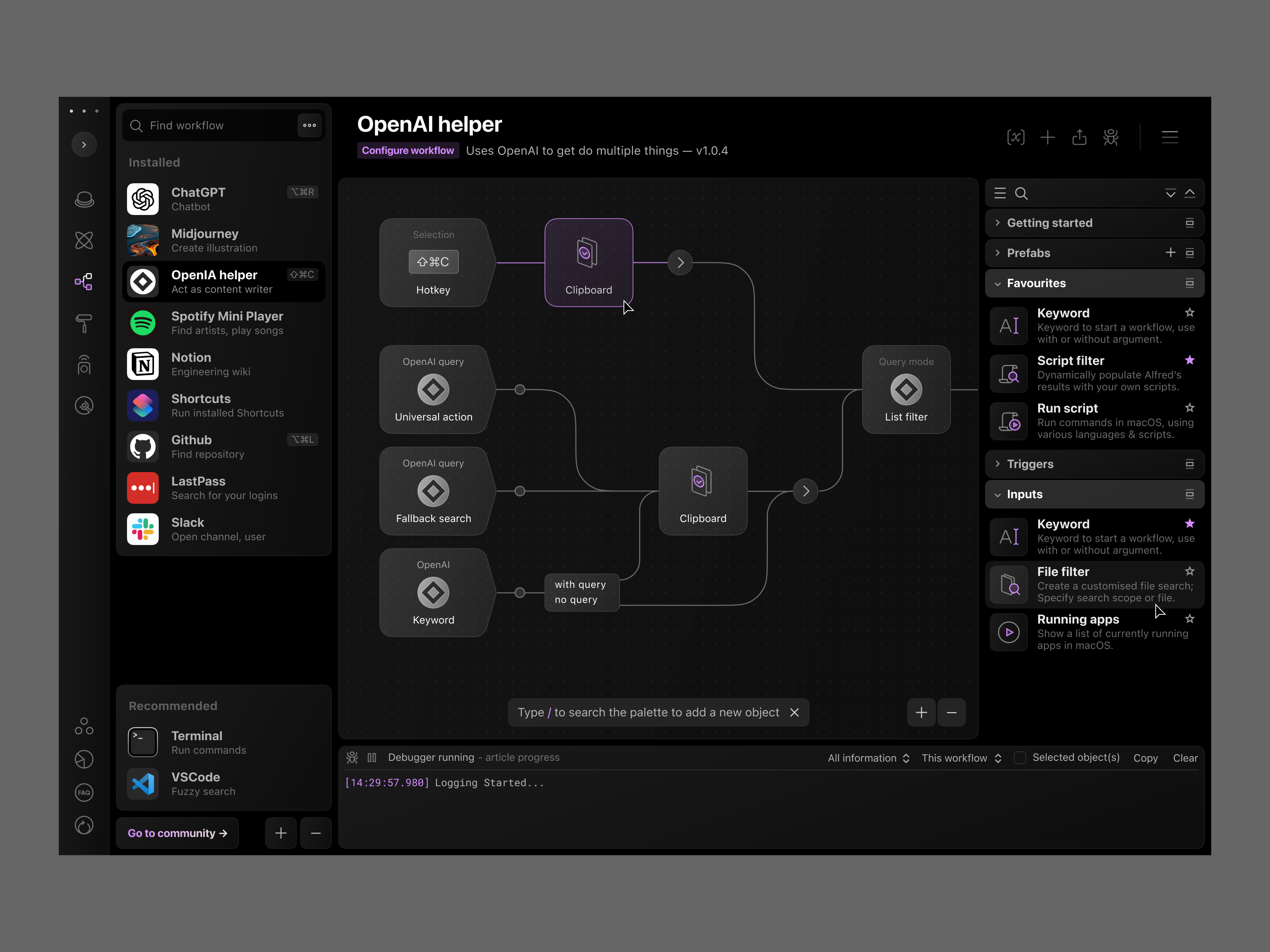Open the workflows icon in left sidebar

pyautogui.click(x=84, y=281)
